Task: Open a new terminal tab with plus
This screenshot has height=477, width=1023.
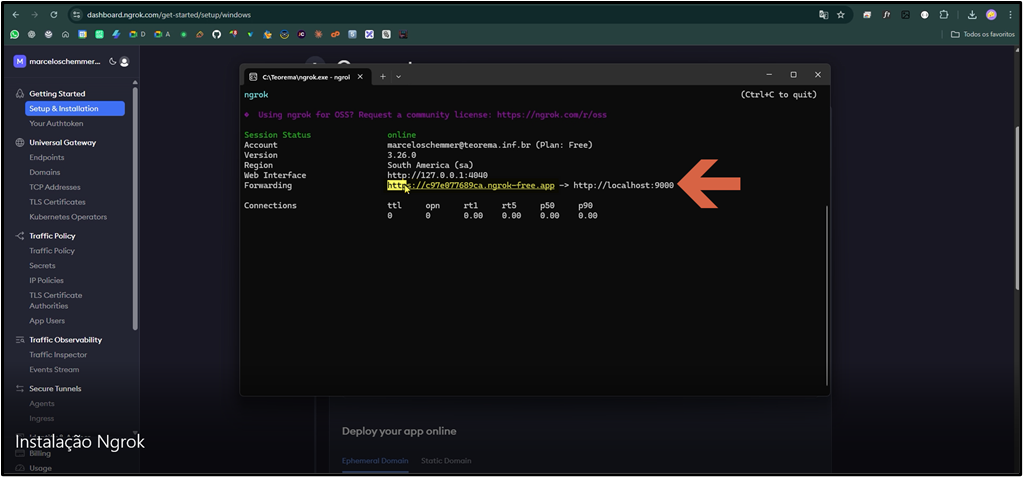Action: [383, 76]
